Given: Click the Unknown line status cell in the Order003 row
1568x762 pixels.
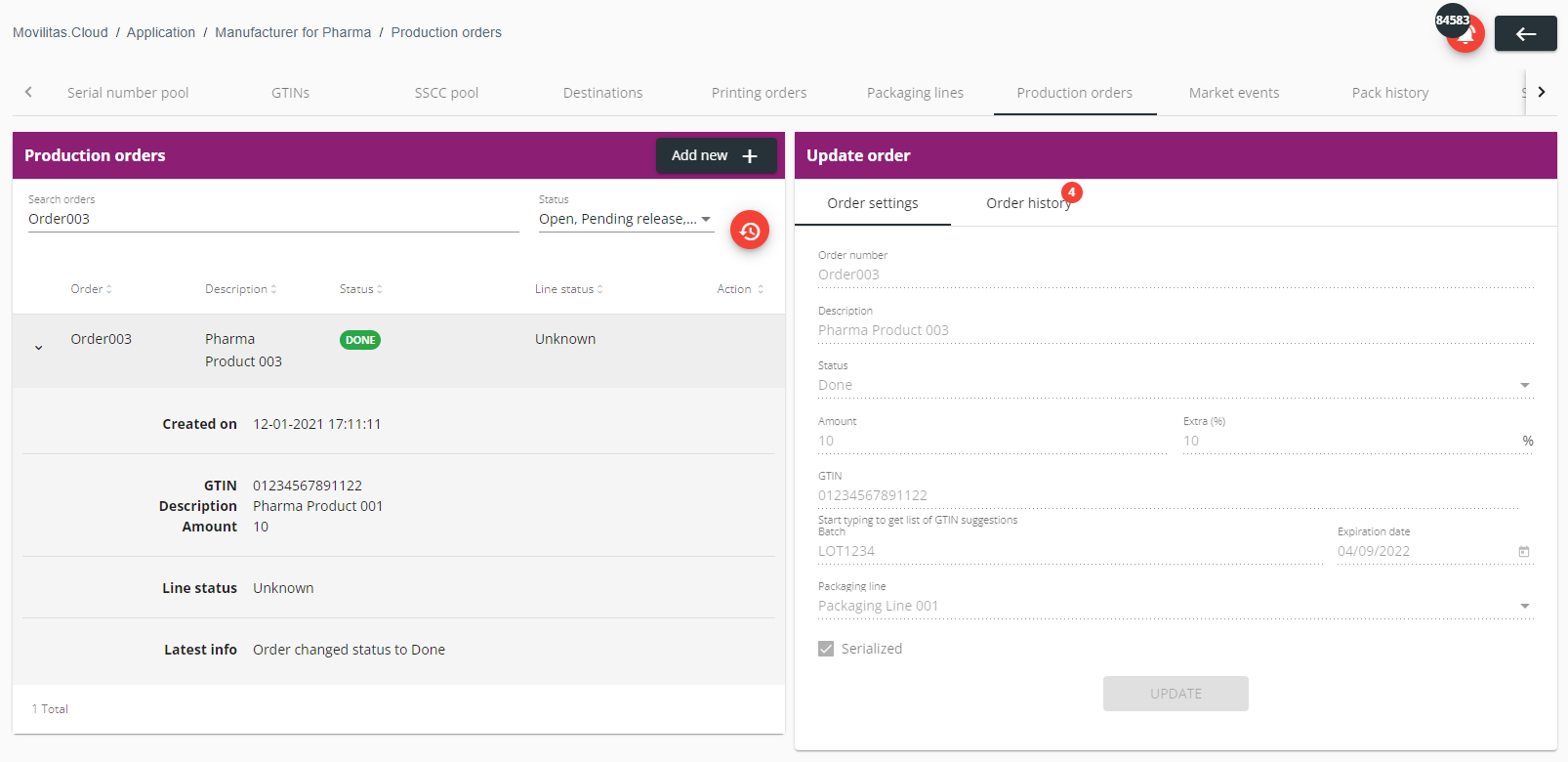Looking at the screenshot, I should [565, 339].
